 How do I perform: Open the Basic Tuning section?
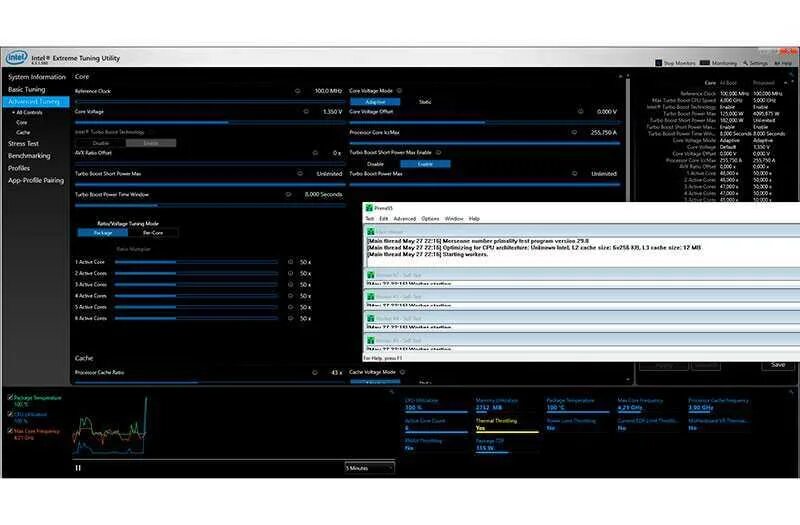point(27,89)
